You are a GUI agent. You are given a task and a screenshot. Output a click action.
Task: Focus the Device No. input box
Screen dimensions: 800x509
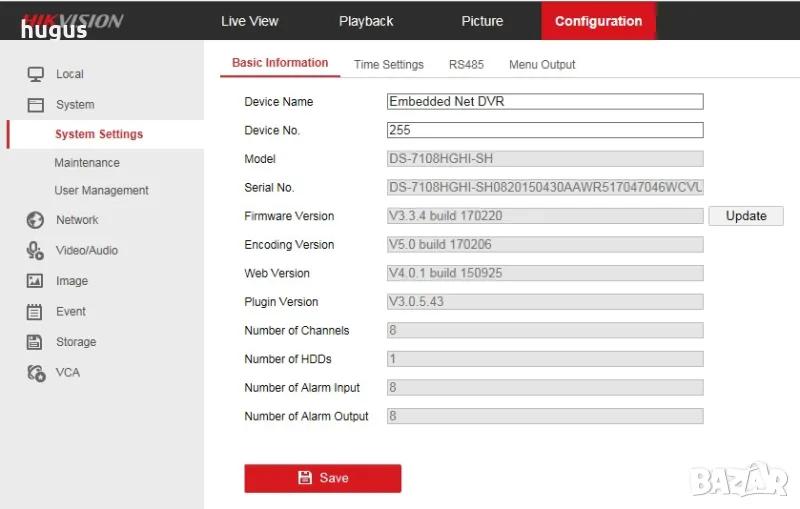pyautogui.click(x=545, y=130)
